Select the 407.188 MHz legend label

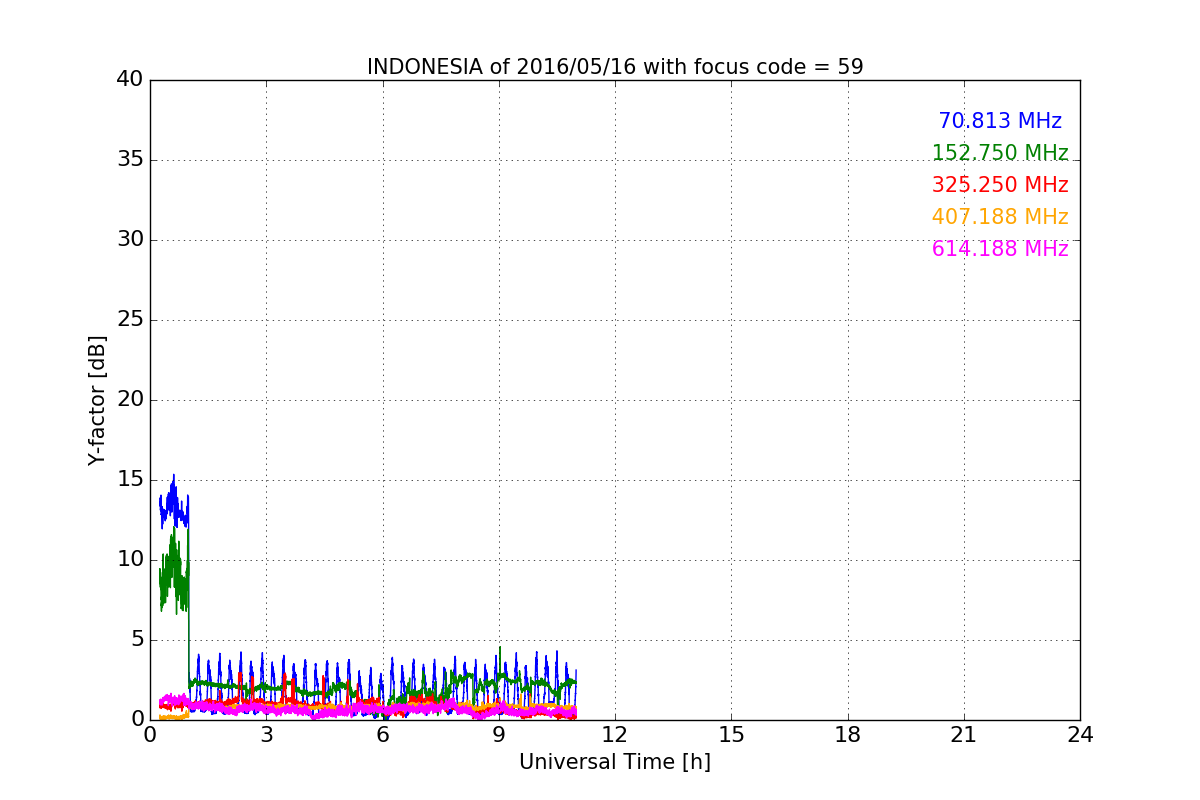[x=1000, y=217]
